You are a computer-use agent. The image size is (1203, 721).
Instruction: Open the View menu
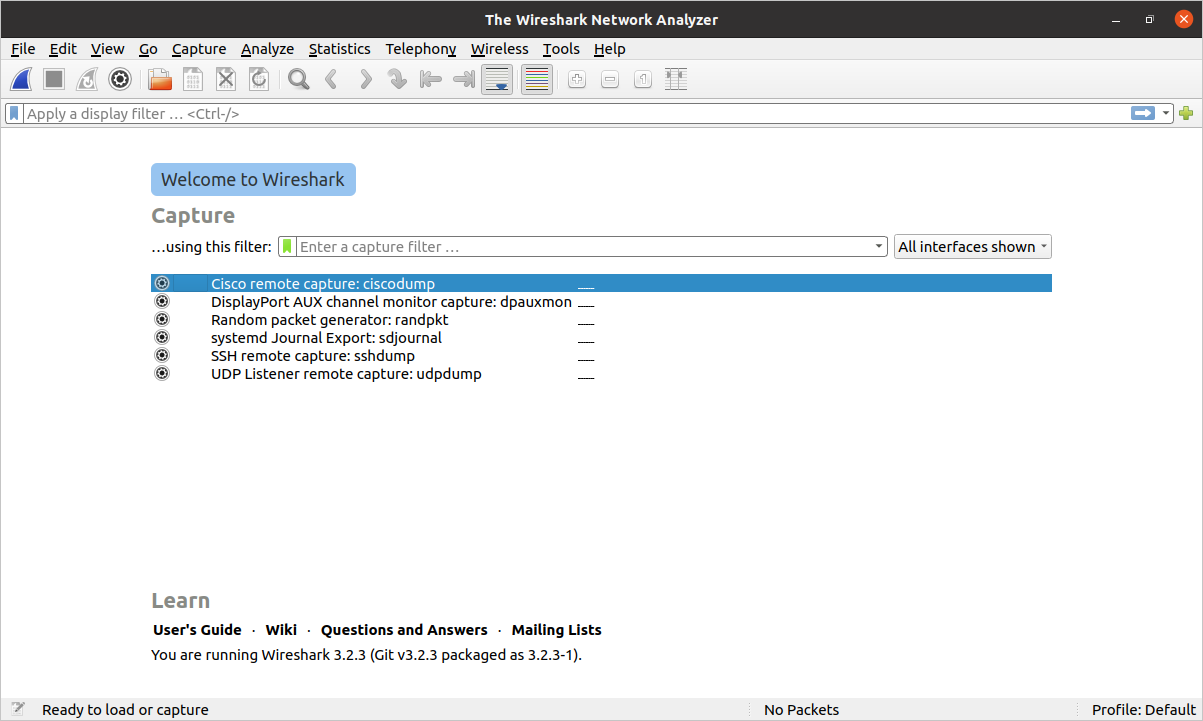tap(107, 49)
